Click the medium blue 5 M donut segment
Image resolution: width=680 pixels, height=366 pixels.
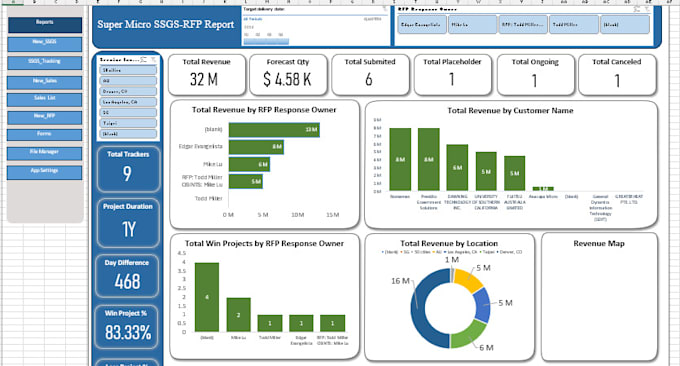point(482,306)
